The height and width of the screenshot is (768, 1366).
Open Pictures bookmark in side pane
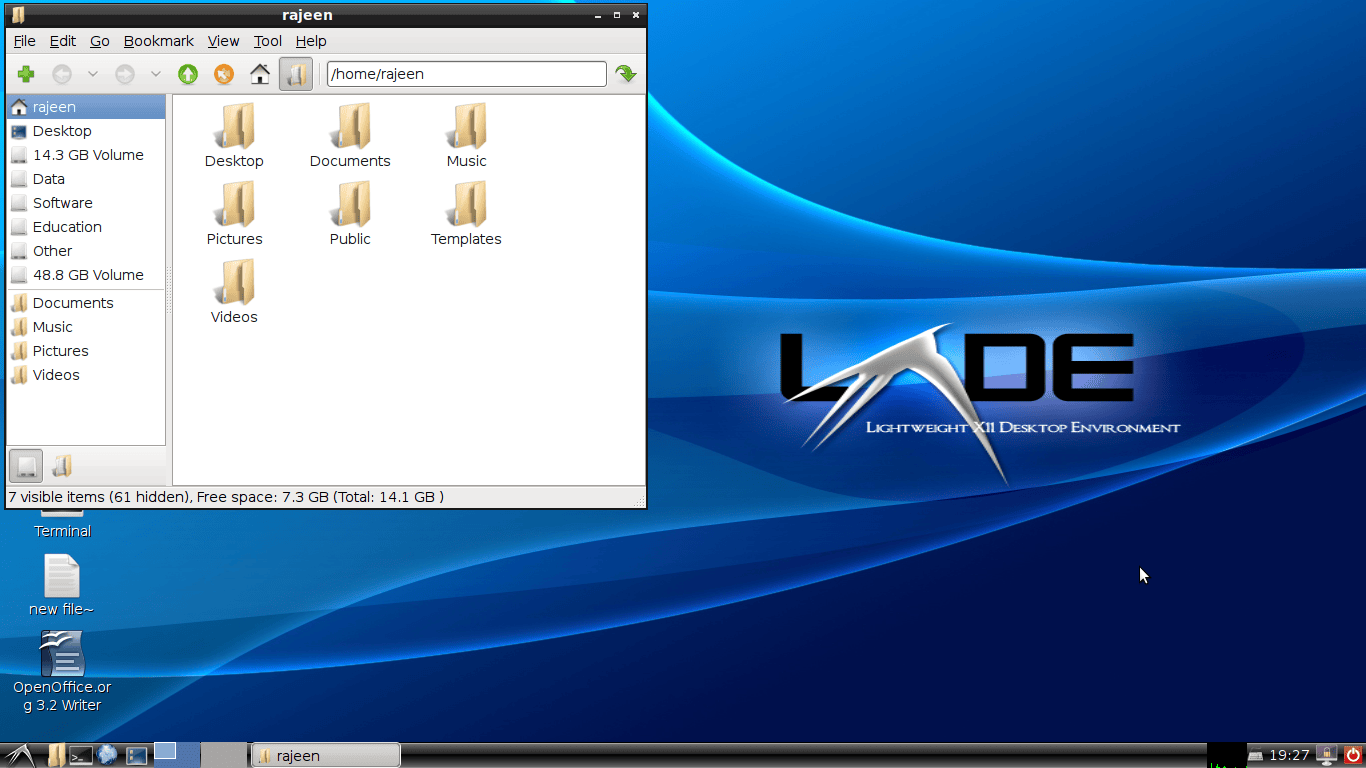click(x=86, y=351)
